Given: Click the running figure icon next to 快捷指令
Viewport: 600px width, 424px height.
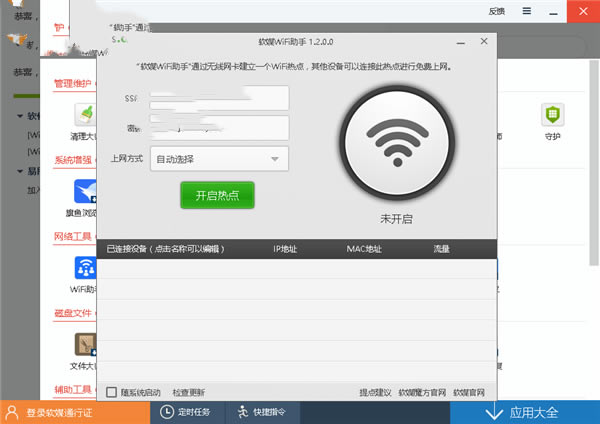Looking at the screenshot, I should [x=243, y=412].
